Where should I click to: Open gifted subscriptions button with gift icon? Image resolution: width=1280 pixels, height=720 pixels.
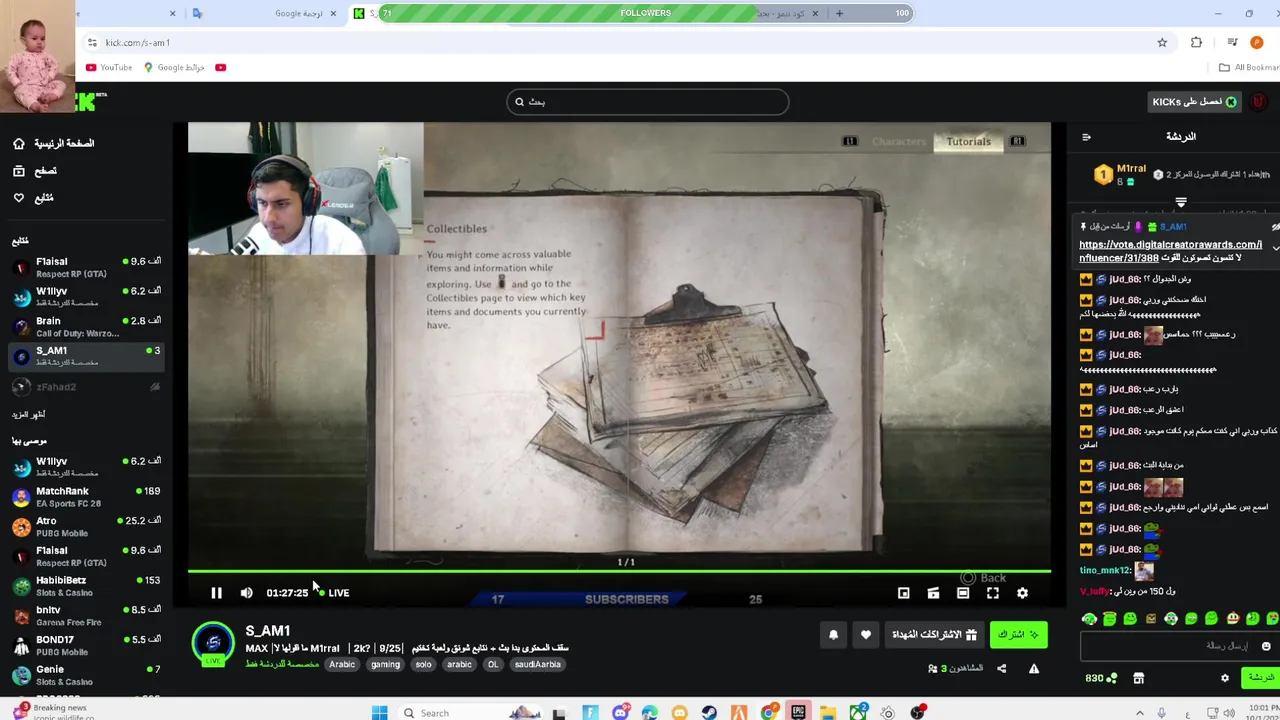[x=934, y=634]
